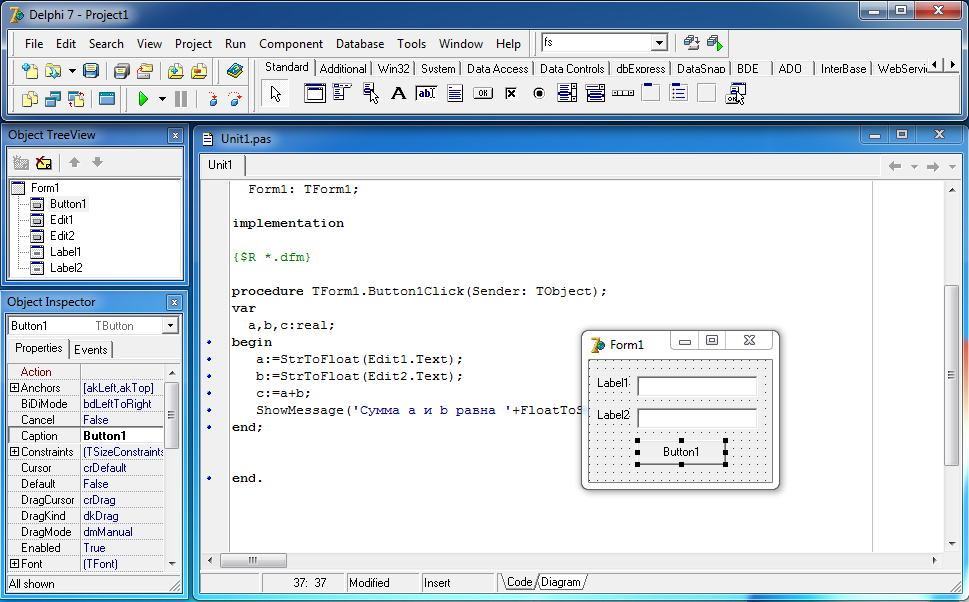The width and height of the screenshot is (969, 602).
Task: Open the File menu
Action: [x=34, y=44]
